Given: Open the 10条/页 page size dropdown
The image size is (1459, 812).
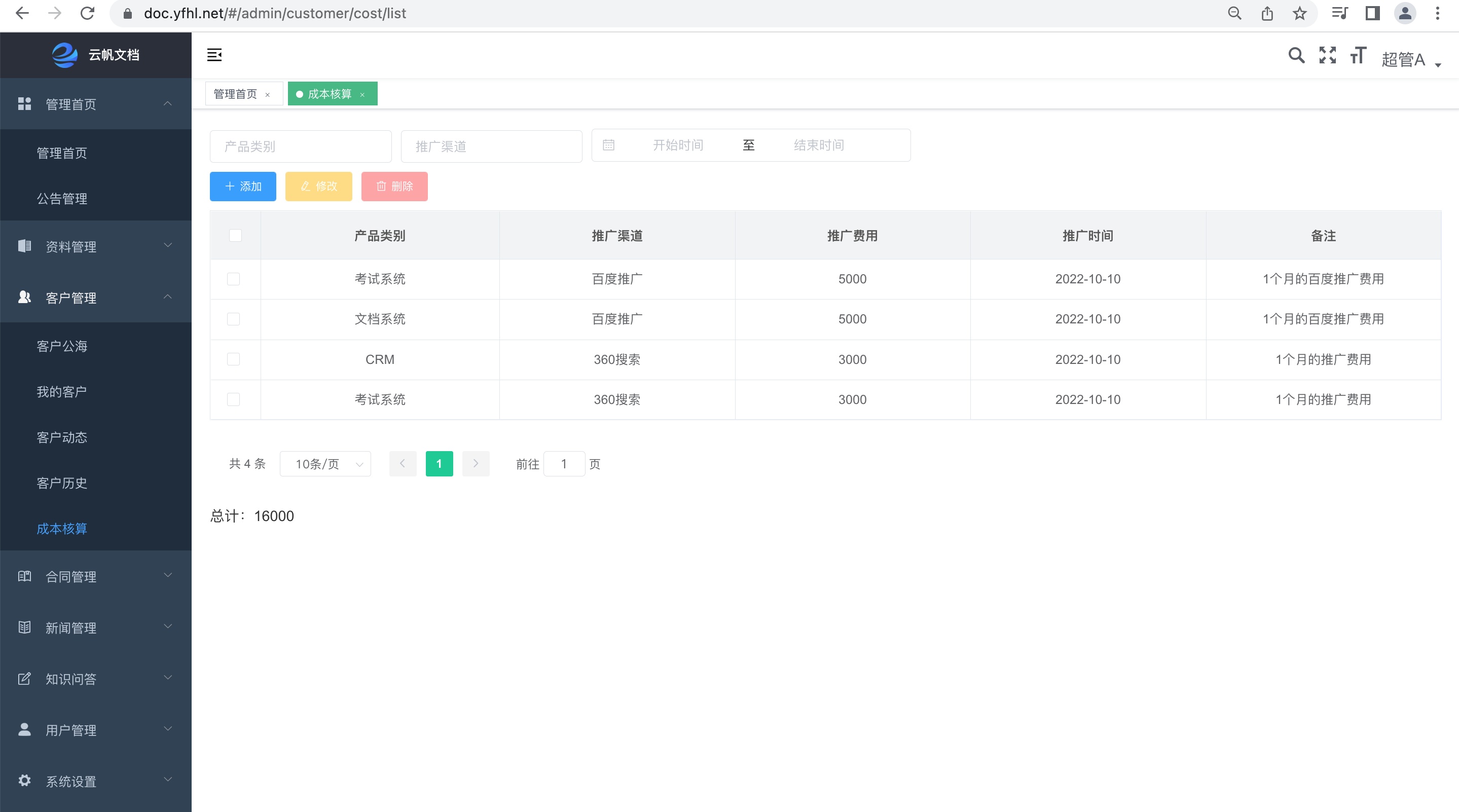Looking at the screenshot, I should tap(325, 464).
